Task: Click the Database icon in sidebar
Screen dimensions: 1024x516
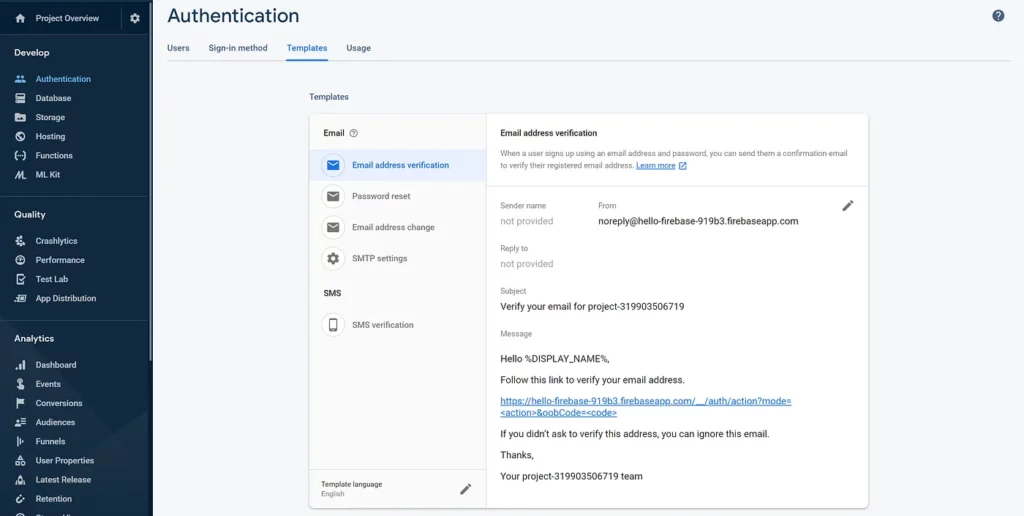Action: click(20, 98)
